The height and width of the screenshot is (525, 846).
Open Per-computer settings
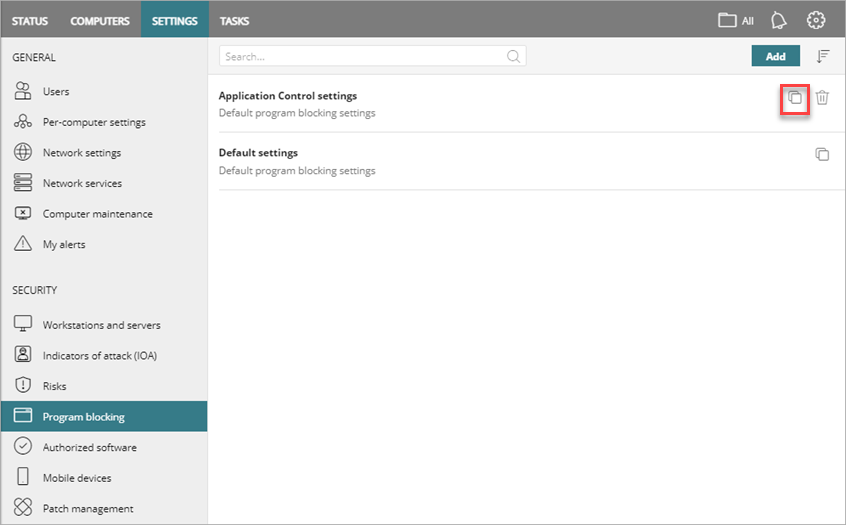click(x=94, y=122)
